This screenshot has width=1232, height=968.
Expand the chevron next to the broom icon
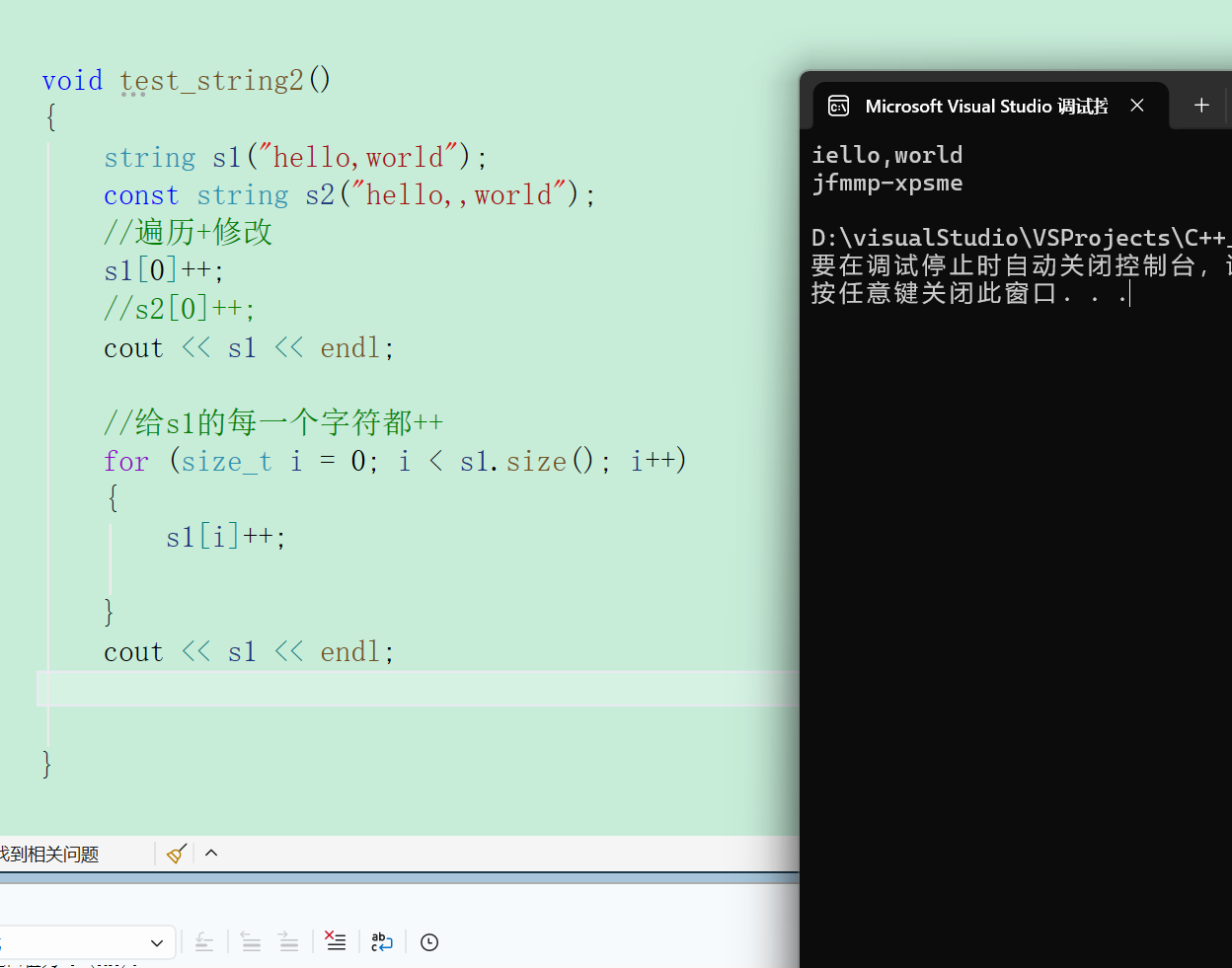click(211, 854)
